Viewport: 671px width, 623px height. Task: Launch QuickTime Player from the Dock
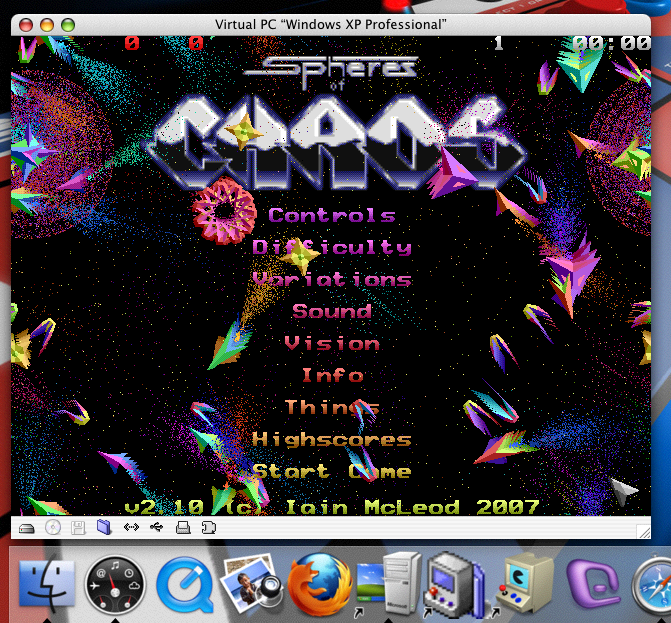point(185,584)
